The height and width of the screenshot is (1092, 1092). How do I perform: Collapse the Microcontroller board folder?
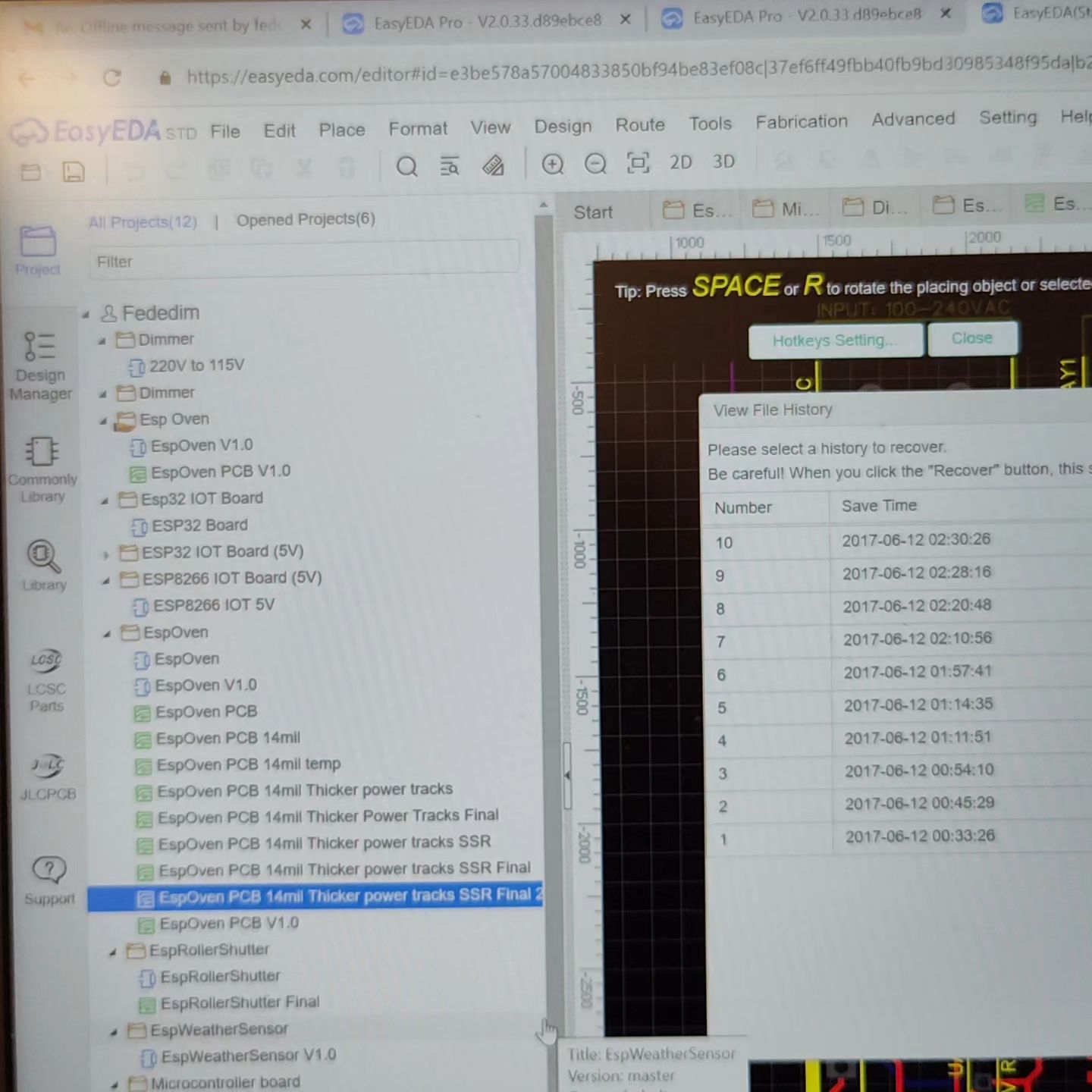click(x=115, y=1085)
